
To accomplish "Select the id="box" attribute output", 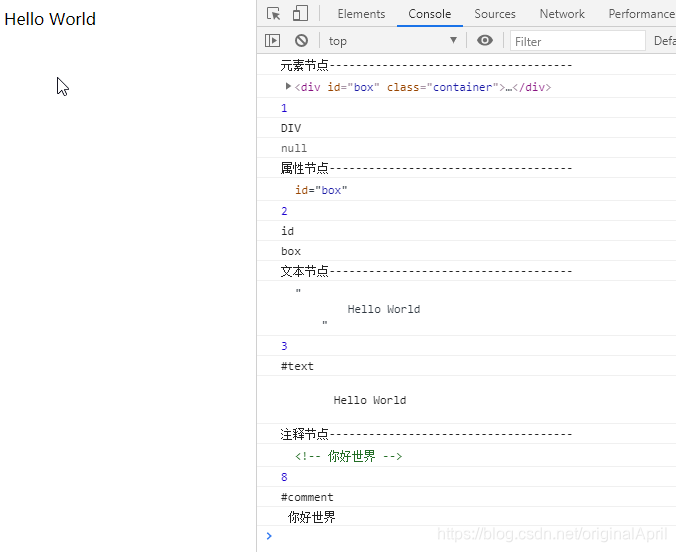I will click(x=321, y=190).
